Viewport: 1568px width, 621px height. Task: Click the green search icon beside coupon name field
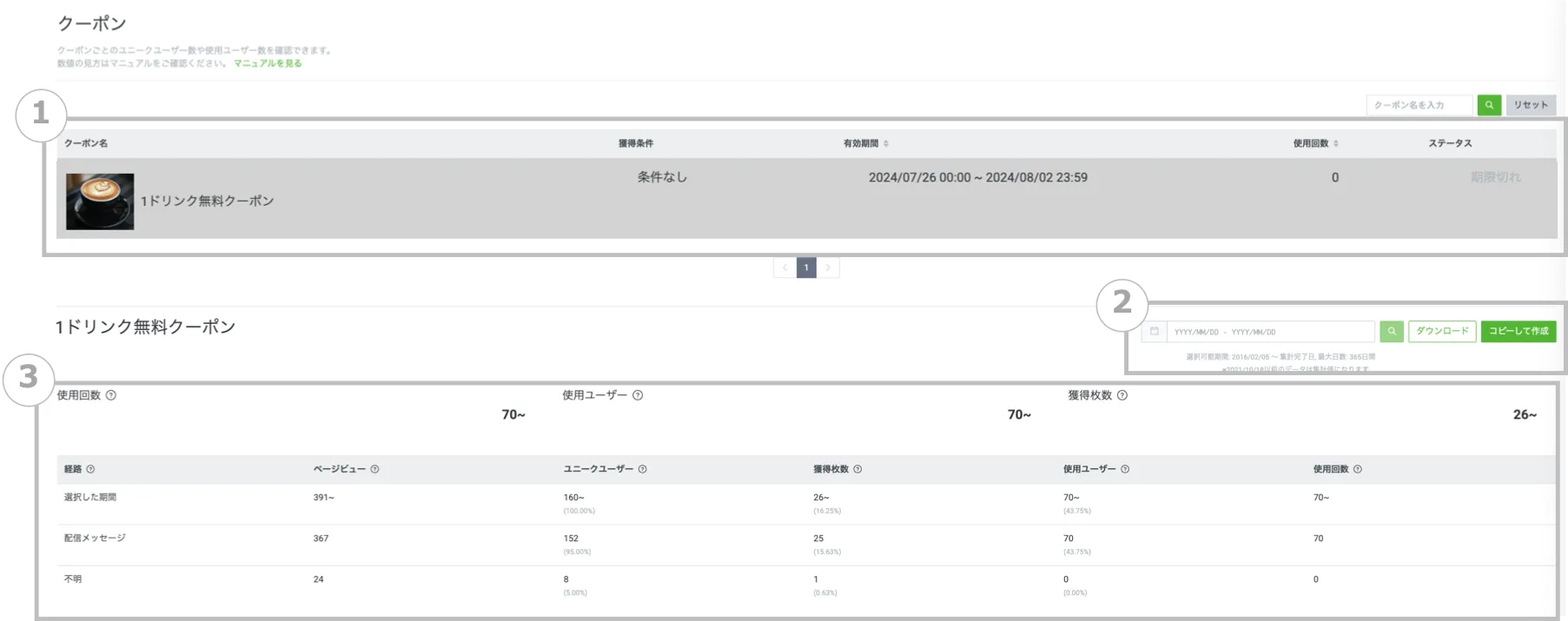click(1489, 105)
